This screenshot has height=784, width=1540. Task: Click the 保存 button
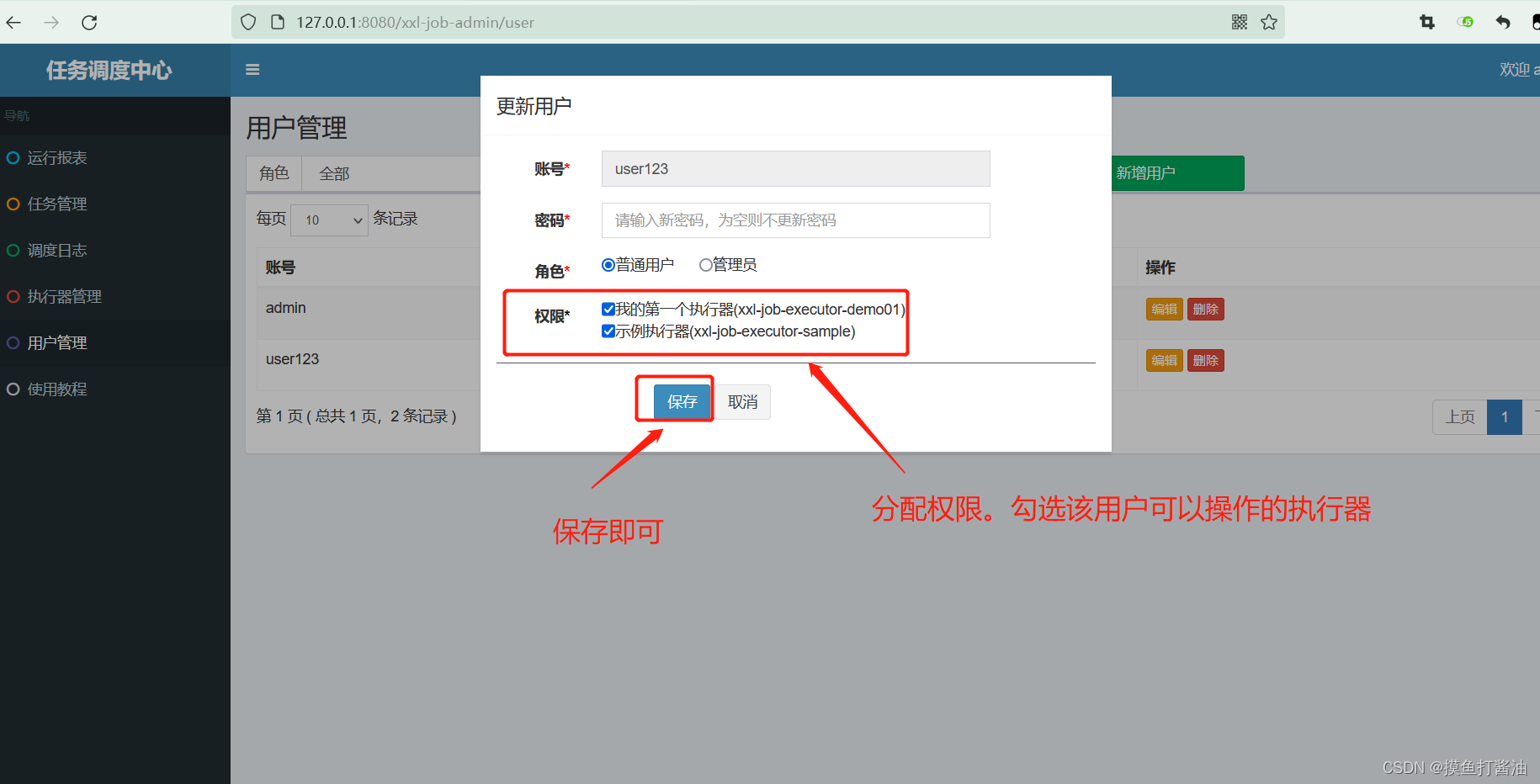[682, 401]
